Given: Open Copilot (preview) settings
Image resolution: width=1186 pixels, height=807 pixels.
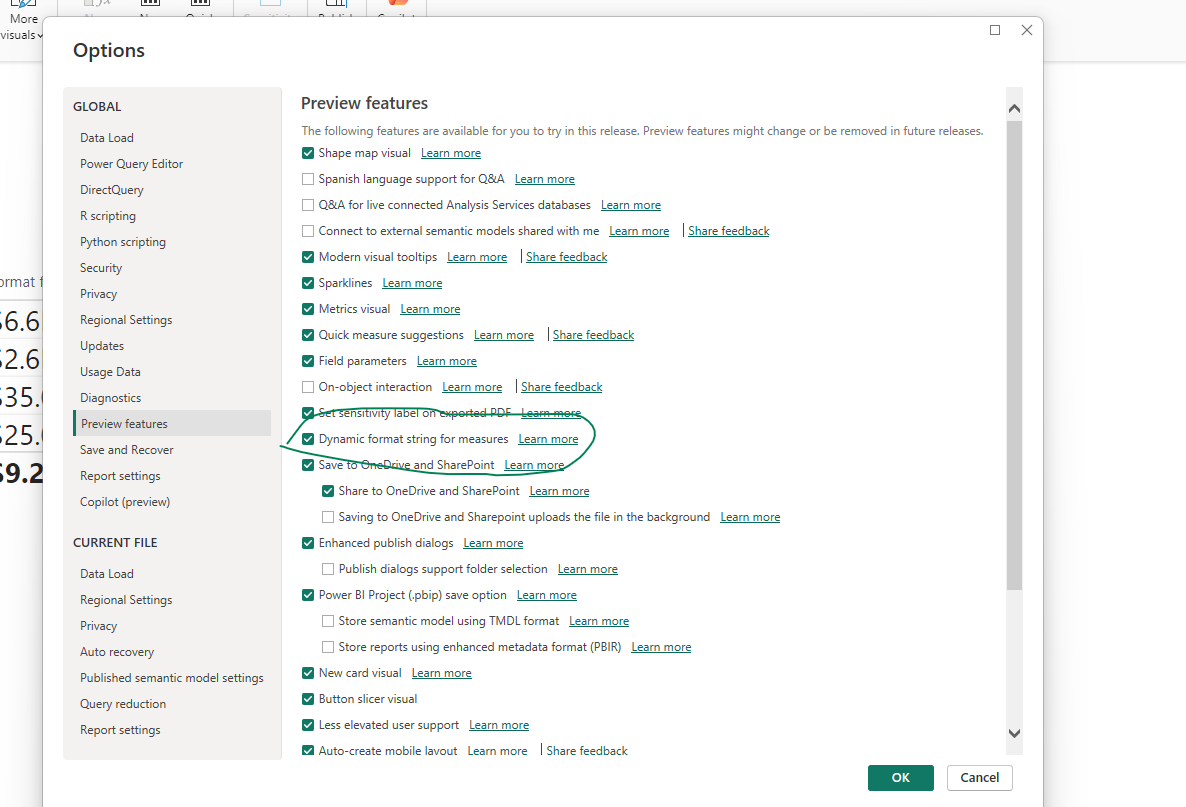Looking at the screenshot, I should pyautogui.click(x=125, y=502).
